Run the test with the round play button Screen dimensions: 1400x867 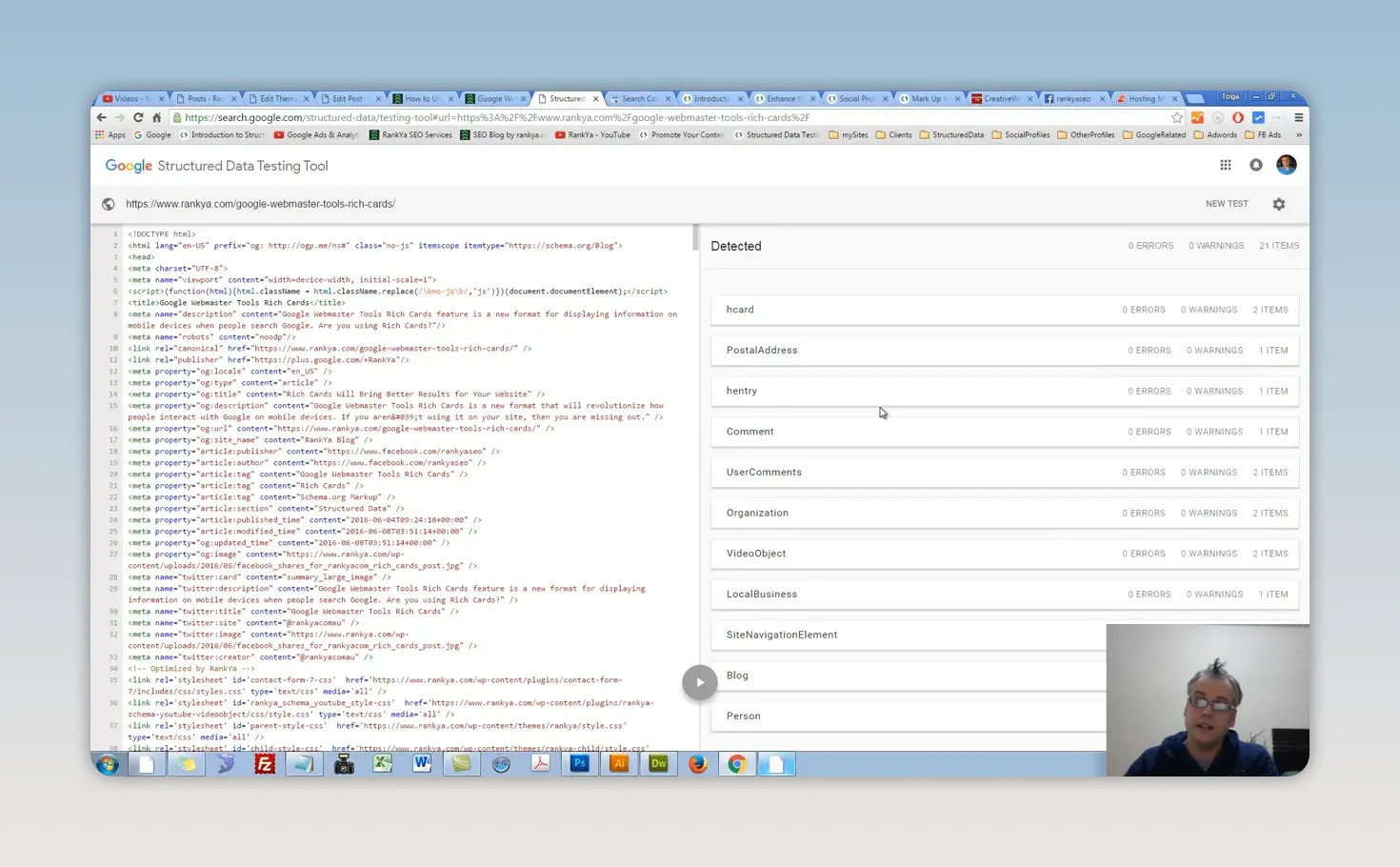tap(700, 682)
